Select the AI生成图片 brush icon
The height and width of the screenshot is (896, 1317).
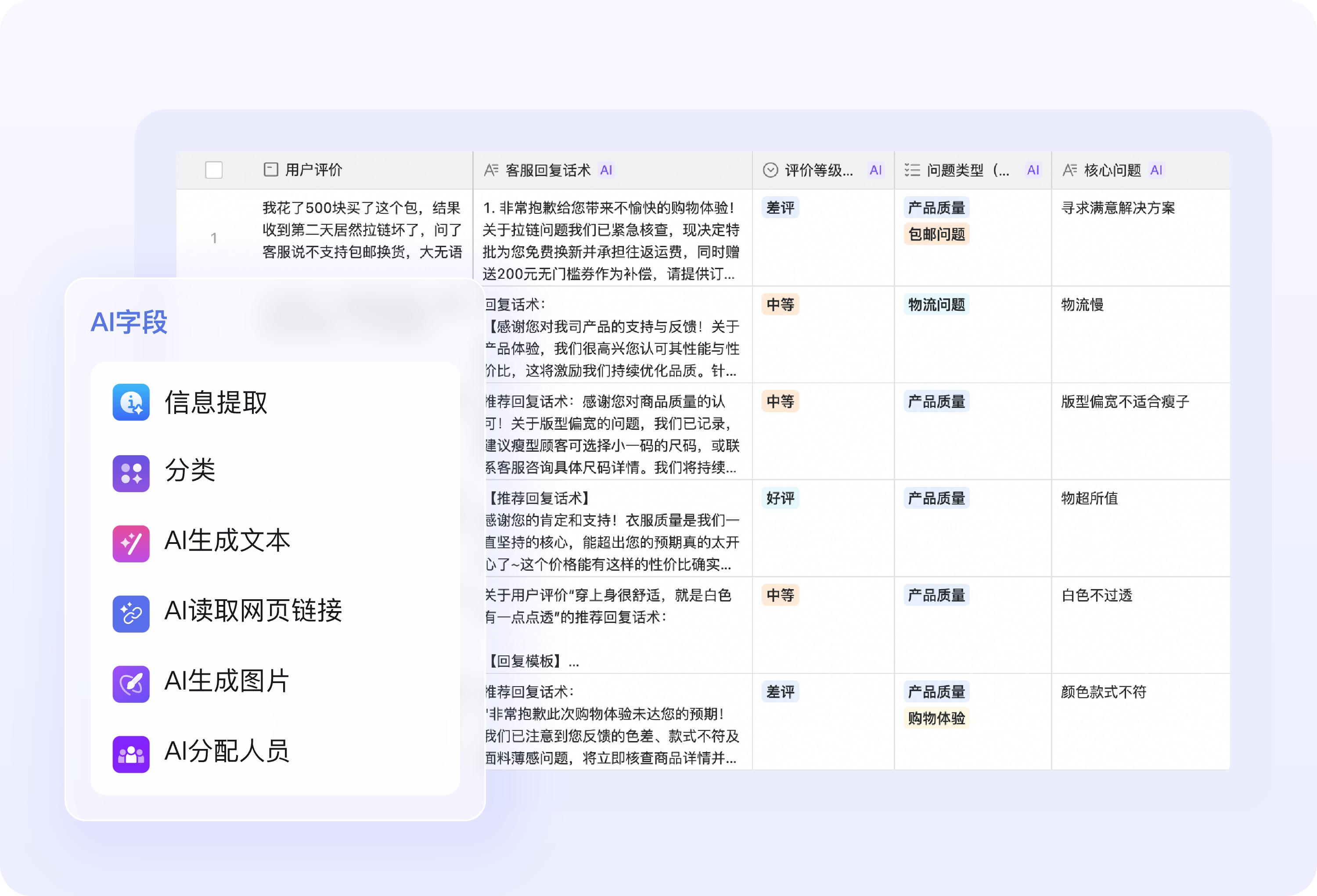[x=131, y=684]
